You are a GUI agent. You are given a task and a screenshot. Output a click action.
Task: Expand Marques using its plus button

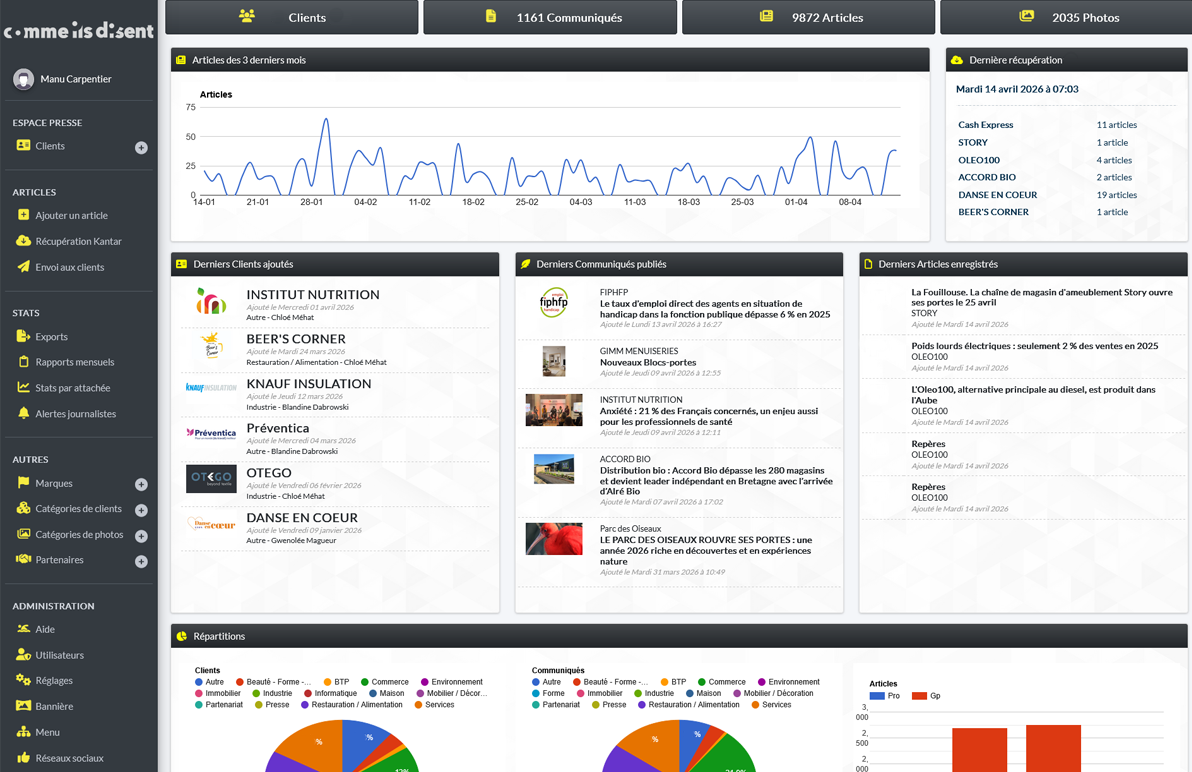click(x=141, y=484)
